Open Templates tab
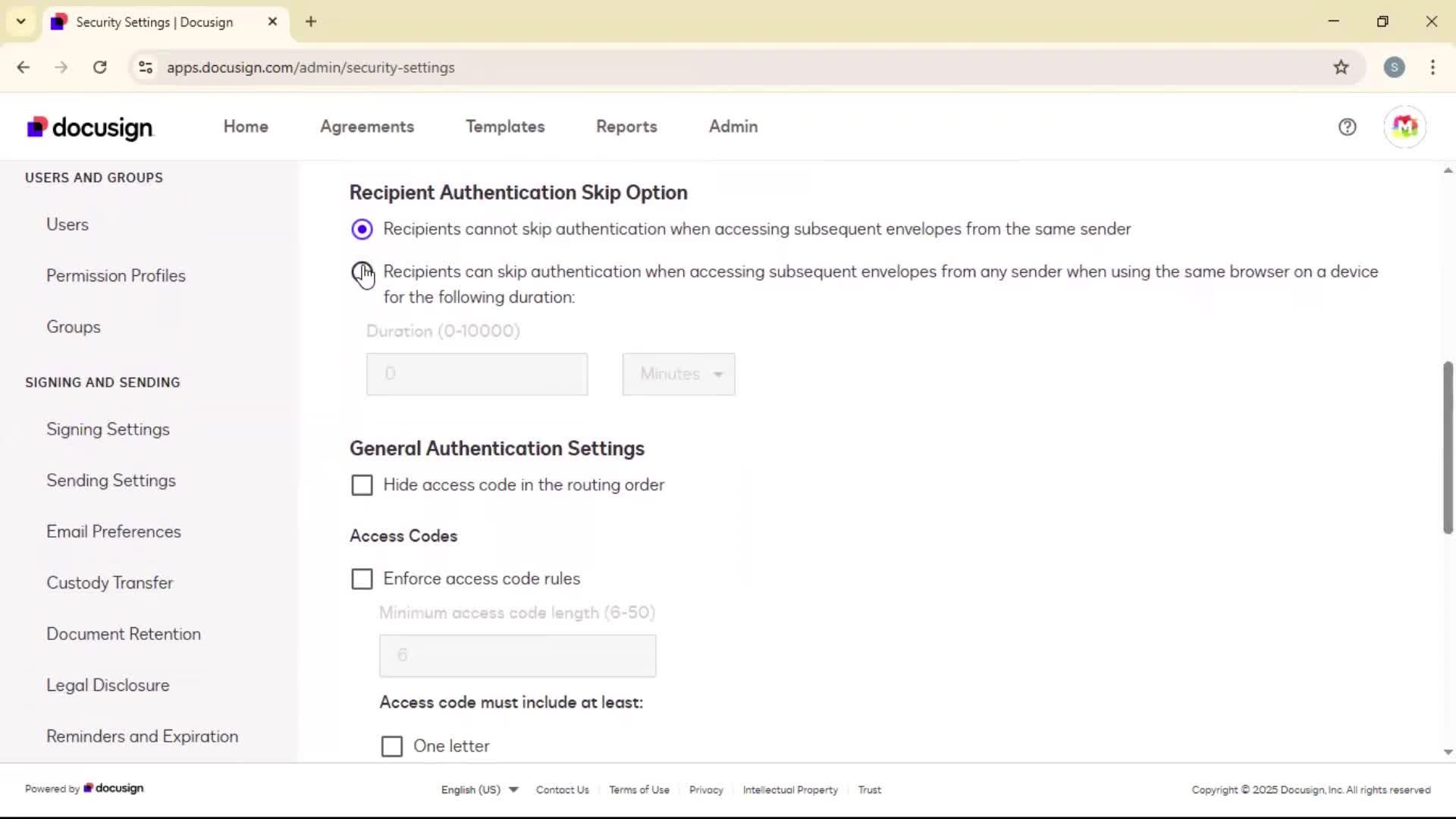This screenshot has height=819, width=1456. [x=505, y=127]
